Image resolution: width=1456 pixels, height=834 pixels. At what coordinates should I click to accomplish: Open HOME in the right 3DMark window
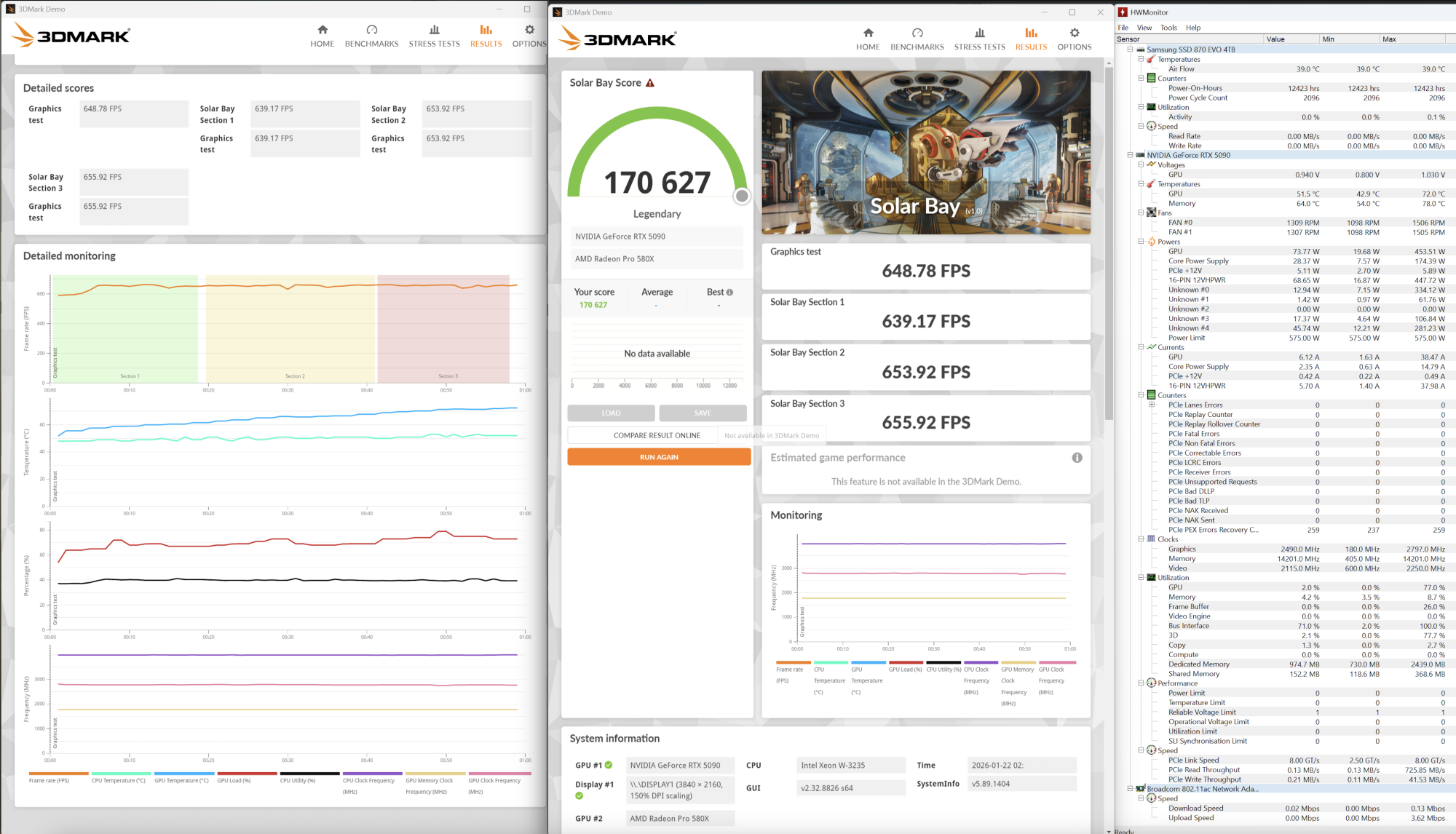point(868,39)
